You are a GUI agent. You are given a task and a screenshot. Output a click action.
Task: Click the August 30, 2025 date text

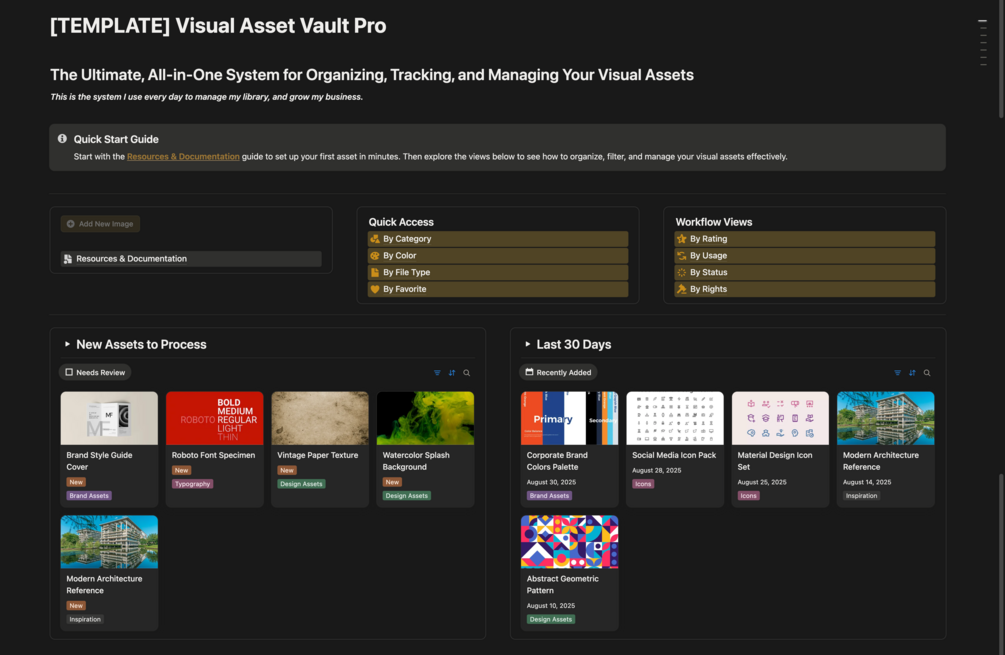tap(551, 482)
